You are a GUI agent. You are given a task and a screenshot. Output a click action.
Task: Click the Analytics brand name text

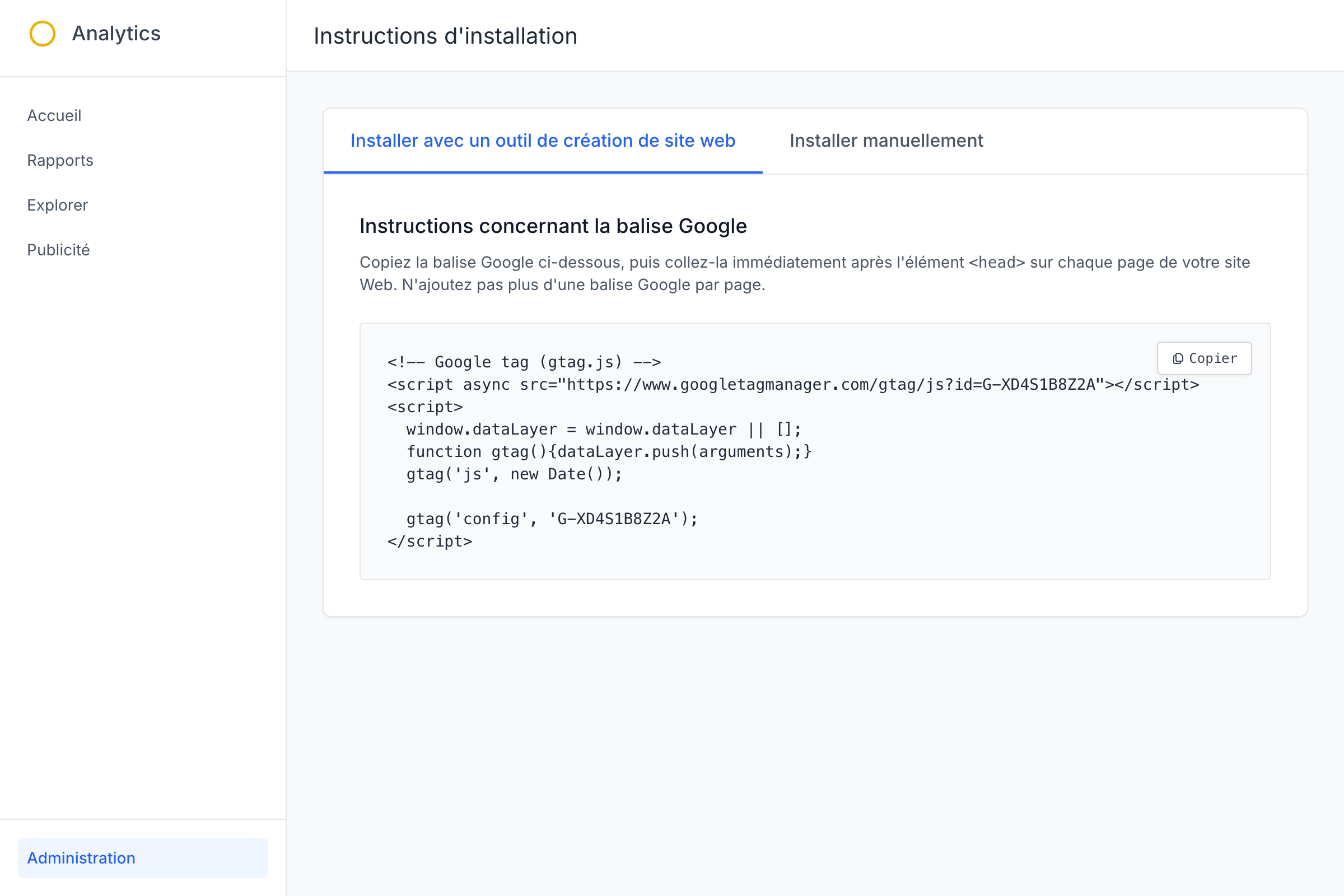tap(116, 33)
